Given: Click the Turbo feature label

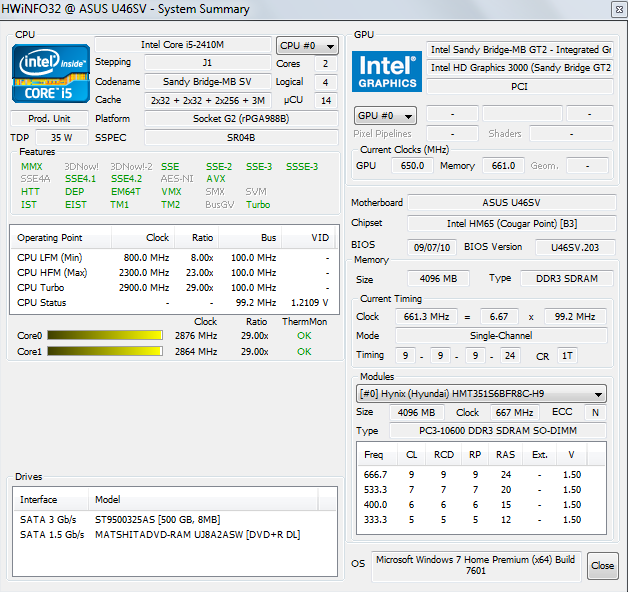Looking at the screenshot, I should [x=258, y=205].
